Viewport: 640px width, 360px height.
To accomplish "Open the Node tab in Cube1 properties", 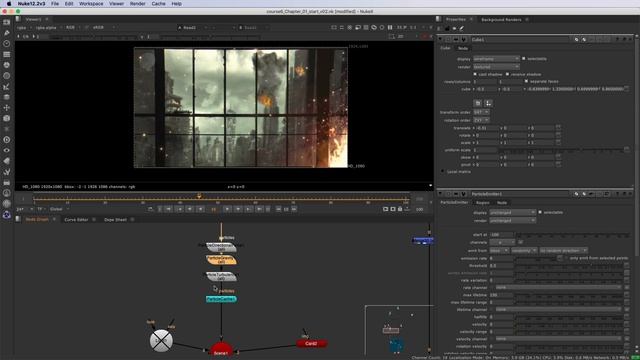I will pyautogui.click(x=463, y=48).
